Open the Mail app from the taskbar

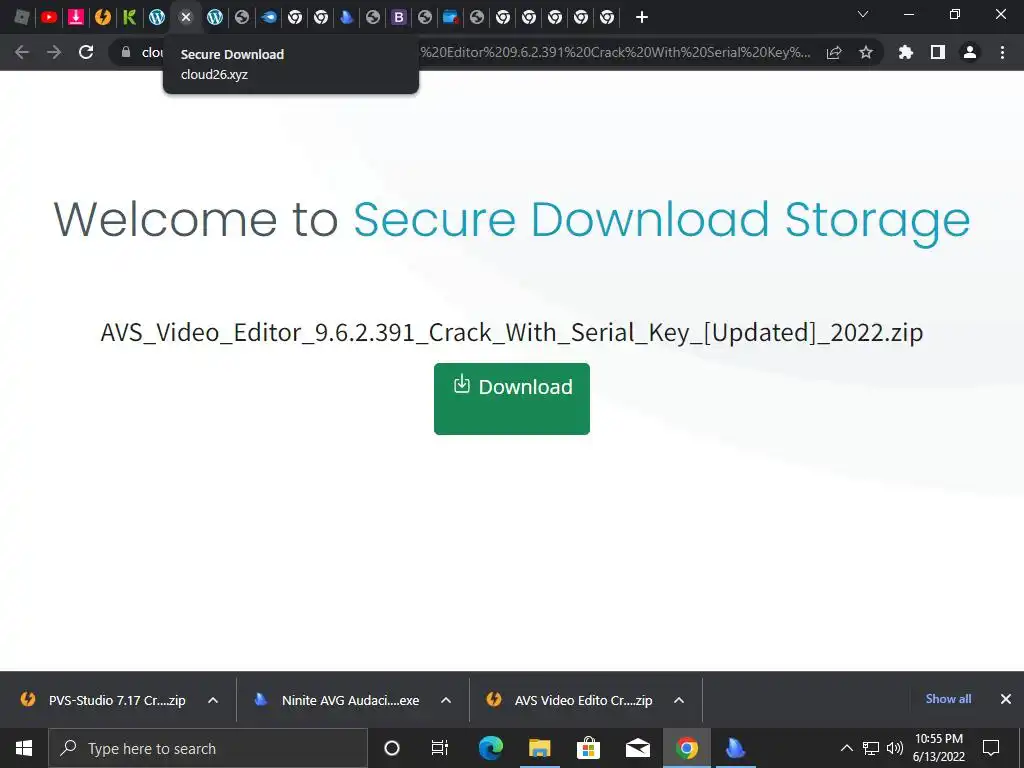point(637,748)
